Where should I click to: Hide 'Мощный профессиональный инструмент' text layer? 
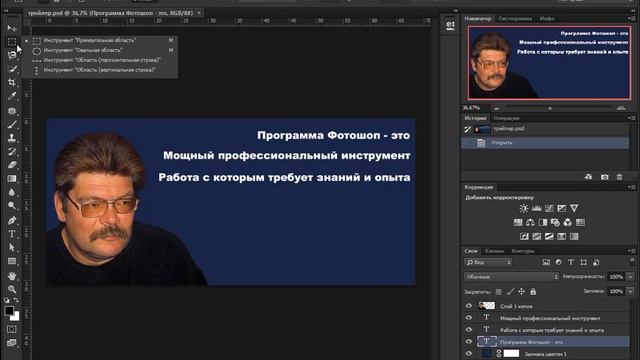[x=469, y=318]
